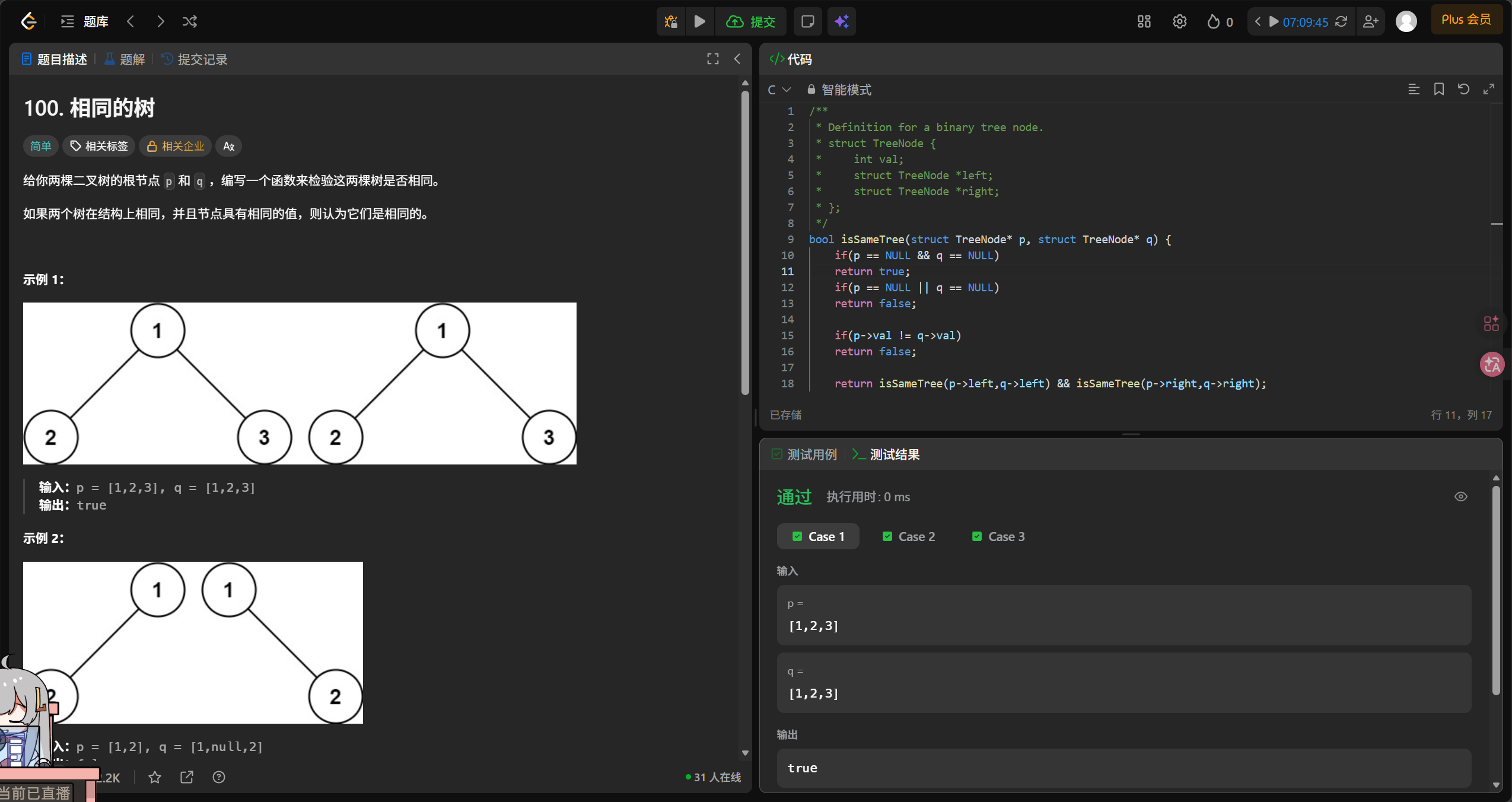Open the debug icon in top toolbar
This screenshot has height=802, width=1512.
(671, 22)
